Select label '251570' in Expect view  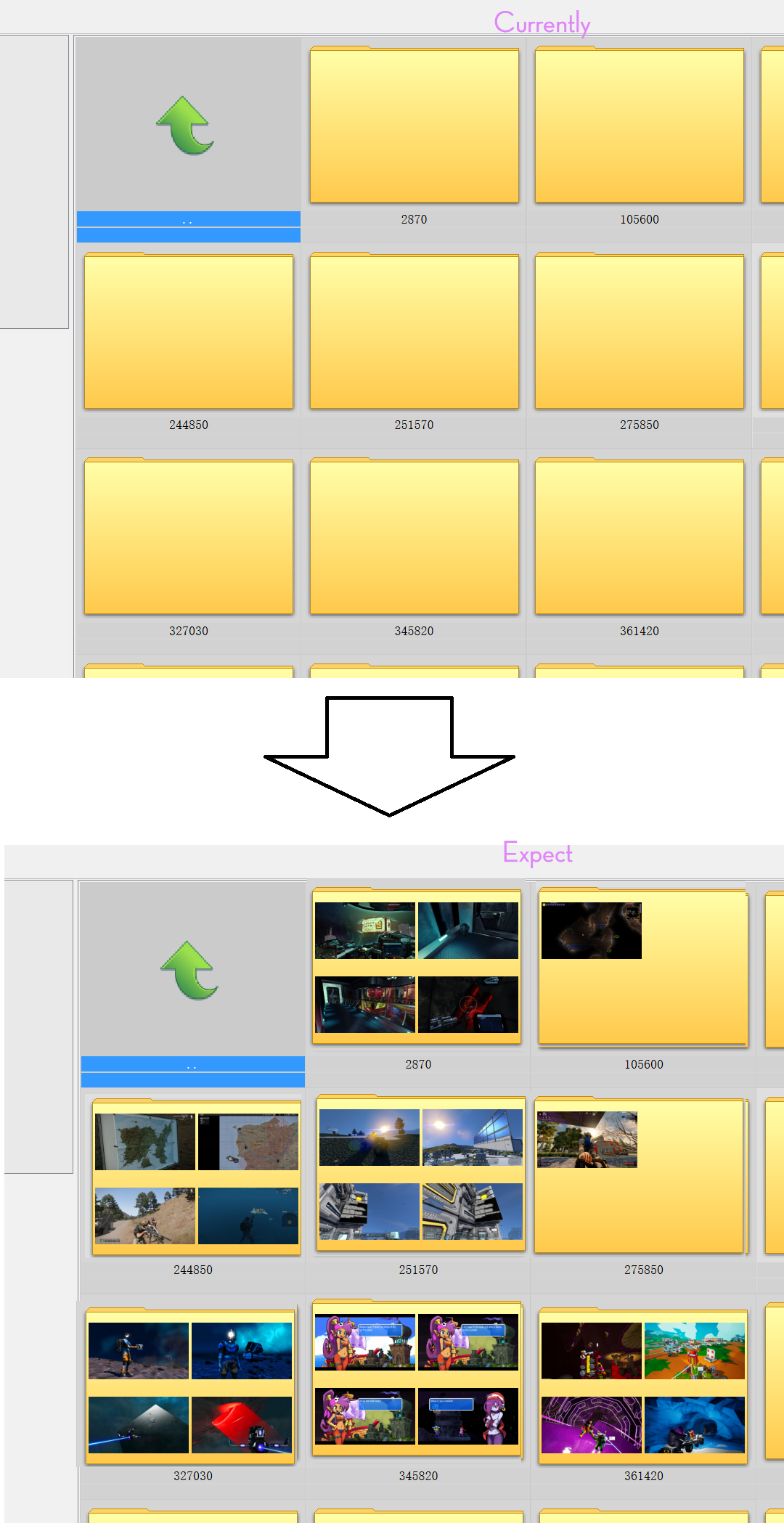(x=418, y=1270)
